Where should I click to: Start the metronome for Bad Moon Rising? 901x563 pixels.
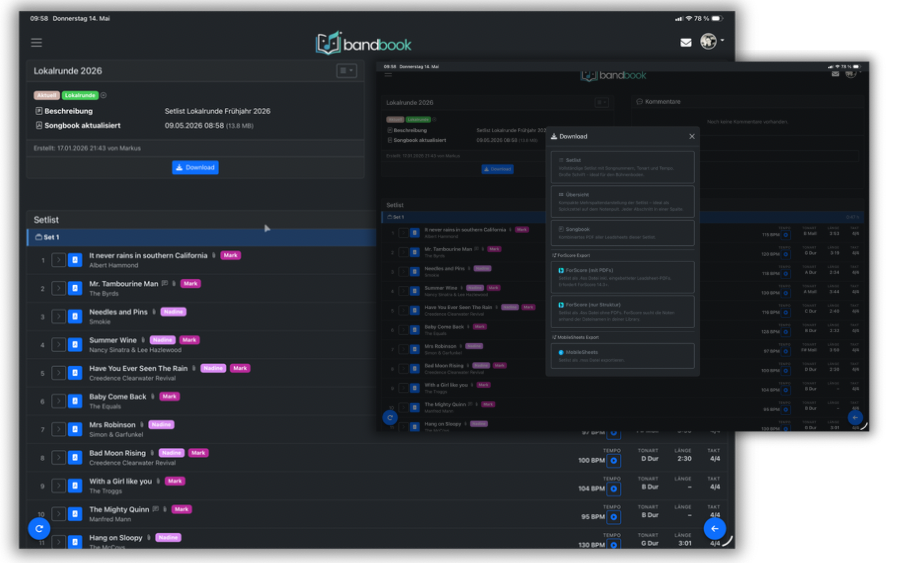614,461
